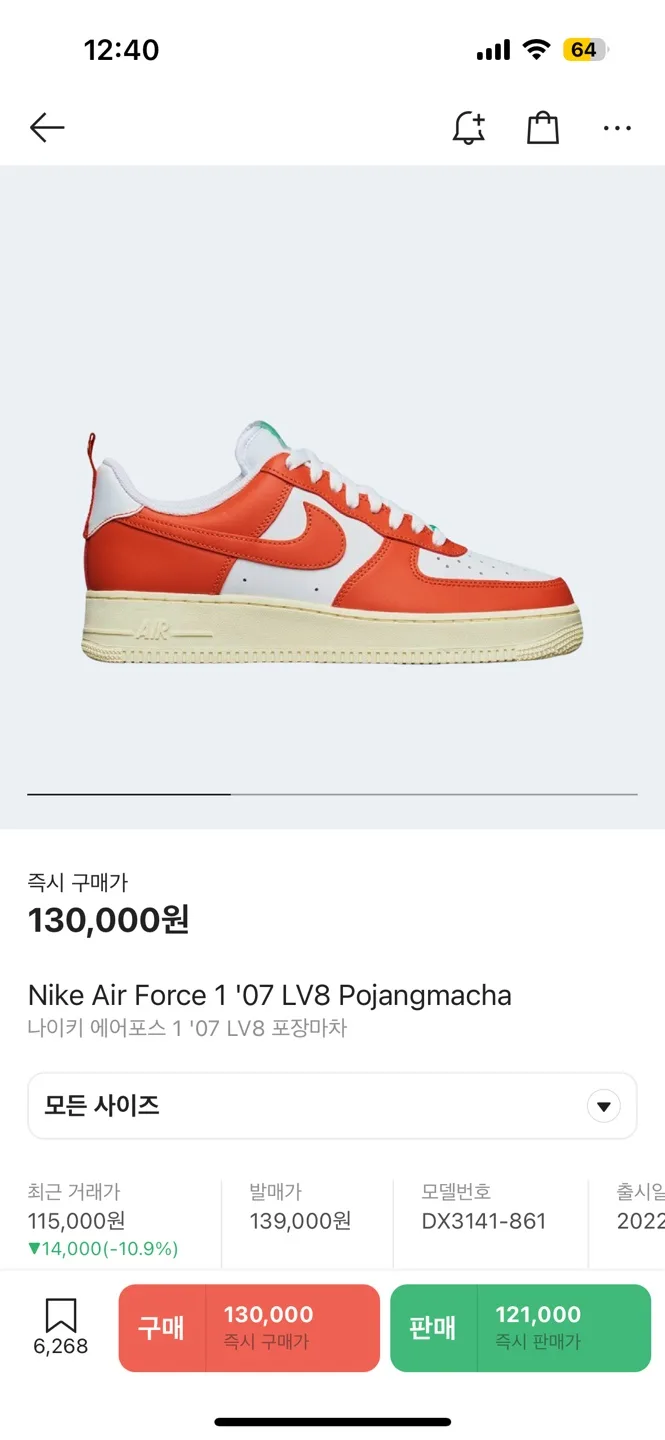Tap the red 구매 buy button
This screenshot has width=665, height=1440.
[249, 1327]
